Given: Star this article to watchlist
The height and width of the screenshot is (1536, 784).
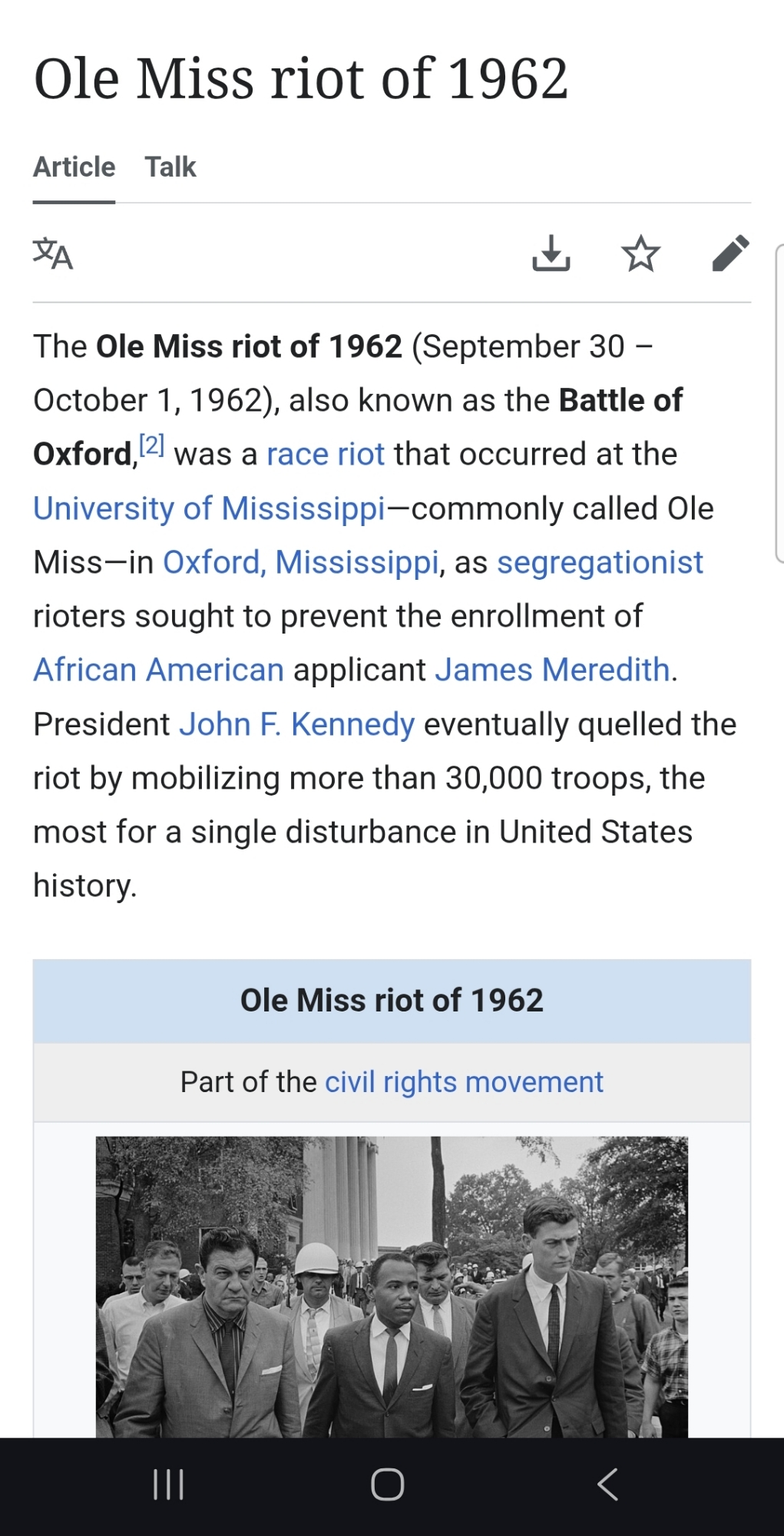Looking at the screenshot, I should click(x=640, y=254).
